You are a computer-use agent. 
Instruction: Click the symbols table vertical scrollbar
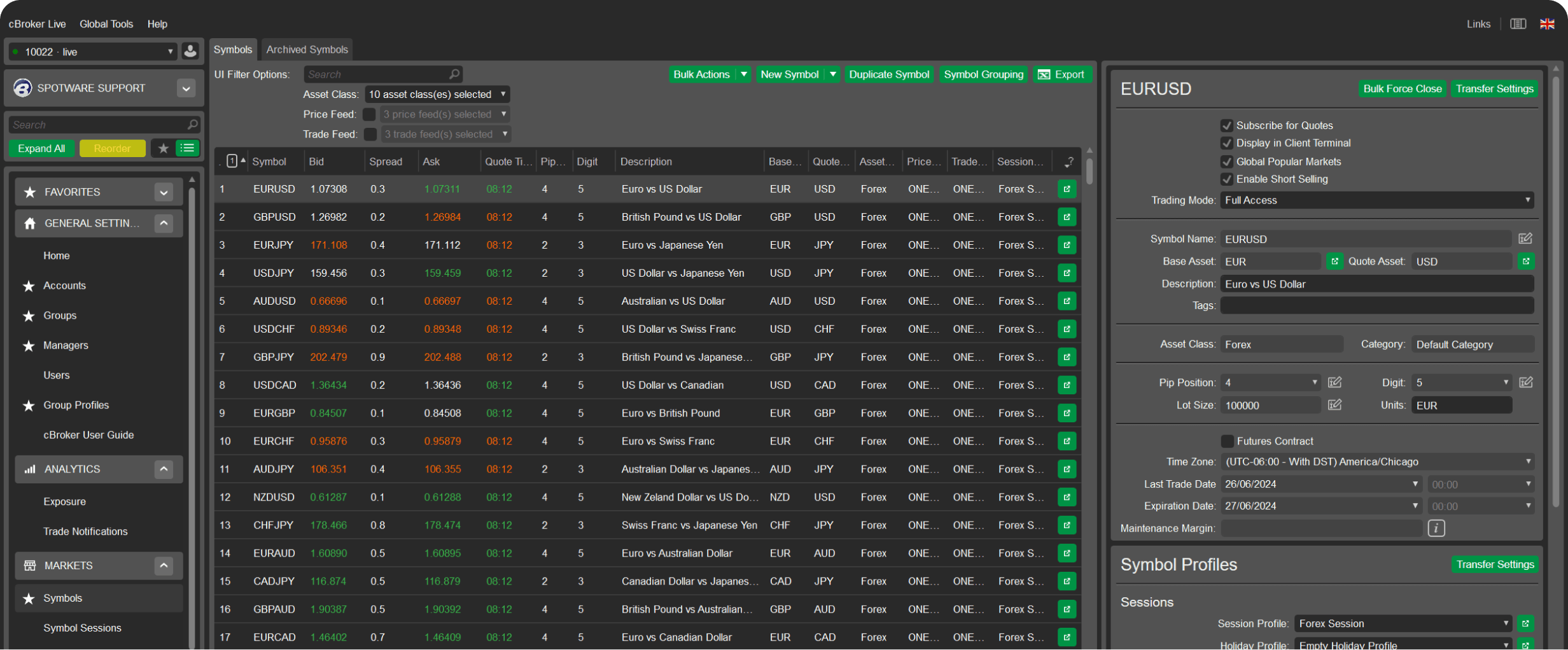coord(1089,172)
